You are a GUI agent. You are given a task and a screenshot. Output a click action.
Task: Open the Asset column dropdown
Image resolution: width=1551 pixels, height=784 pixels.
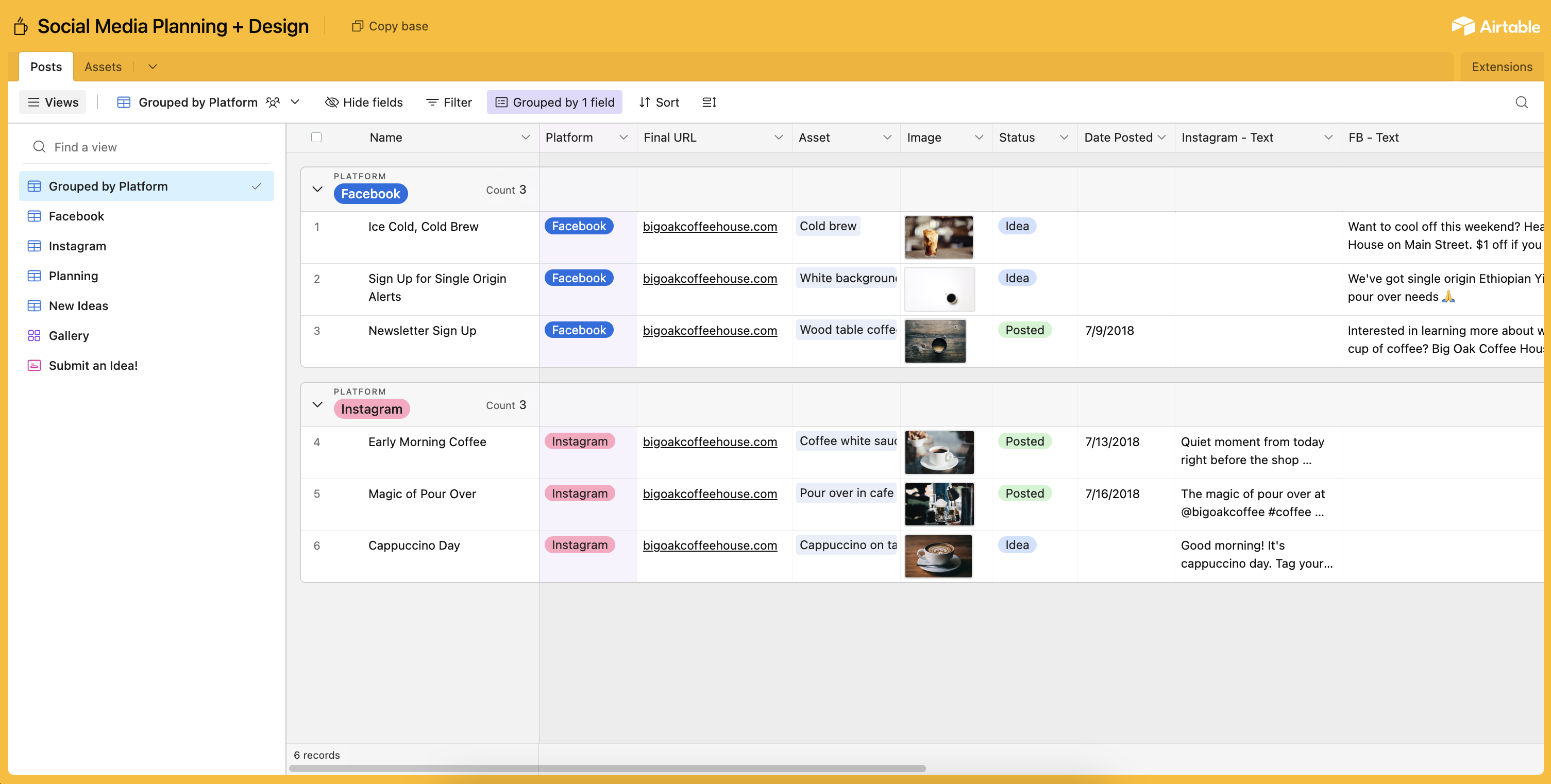(887, 137)
